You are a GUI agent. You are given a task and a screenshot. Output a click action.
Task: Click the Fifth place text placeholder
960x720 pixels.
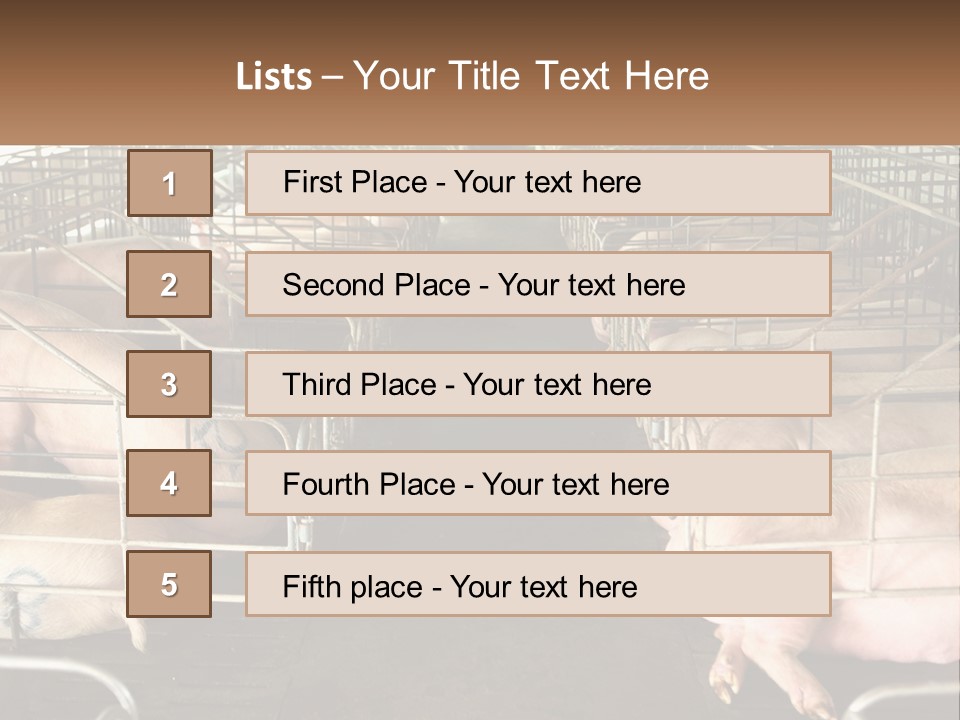[538, 584]
